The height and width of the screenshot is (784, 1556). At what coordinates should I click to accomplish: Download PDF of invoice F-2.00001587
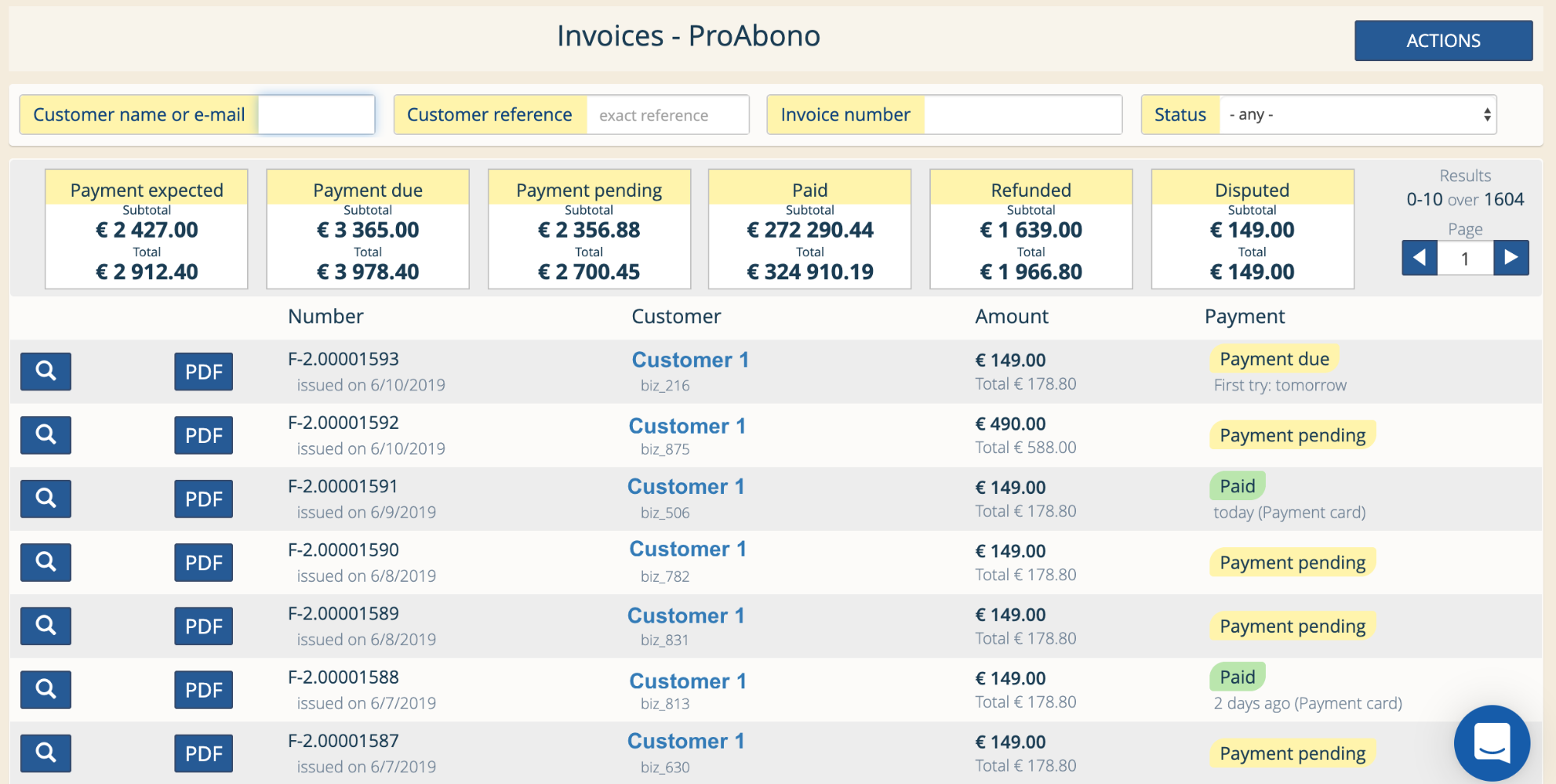(204, 753)
